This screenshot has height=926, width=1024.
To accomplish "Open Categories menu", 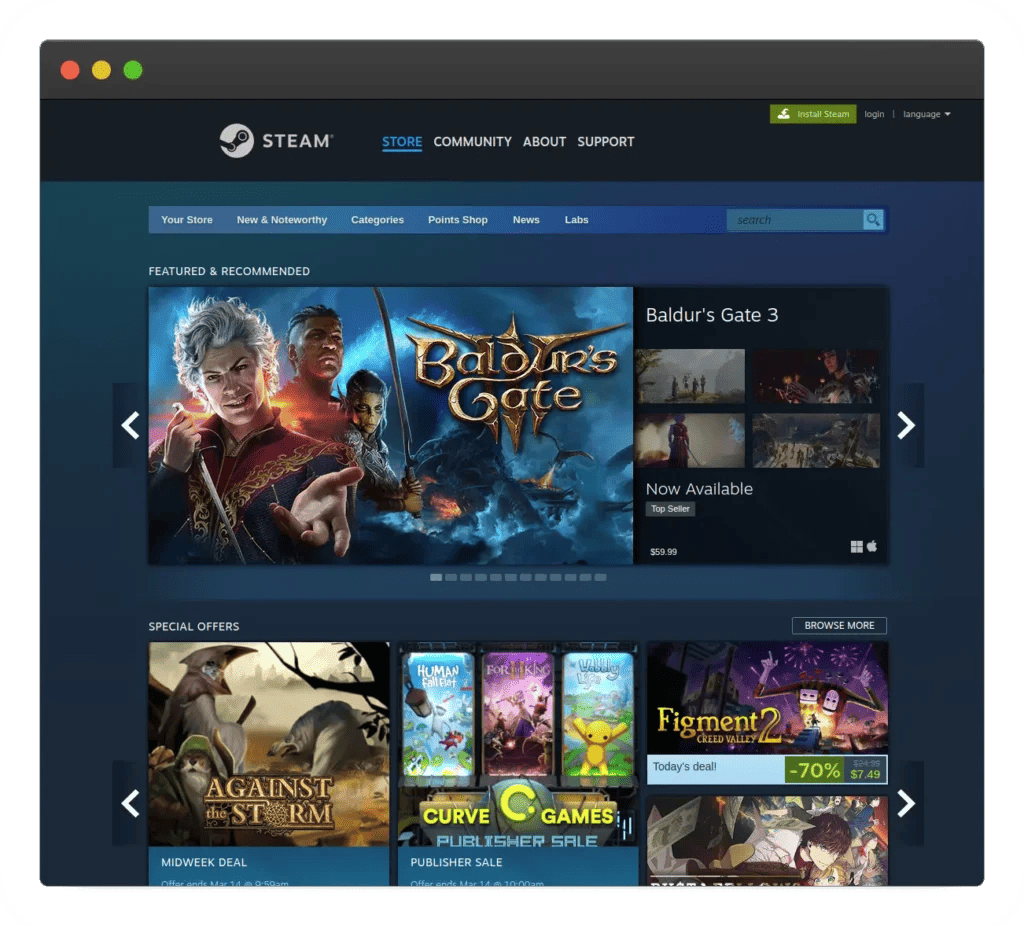I will (x=377, y=220).
